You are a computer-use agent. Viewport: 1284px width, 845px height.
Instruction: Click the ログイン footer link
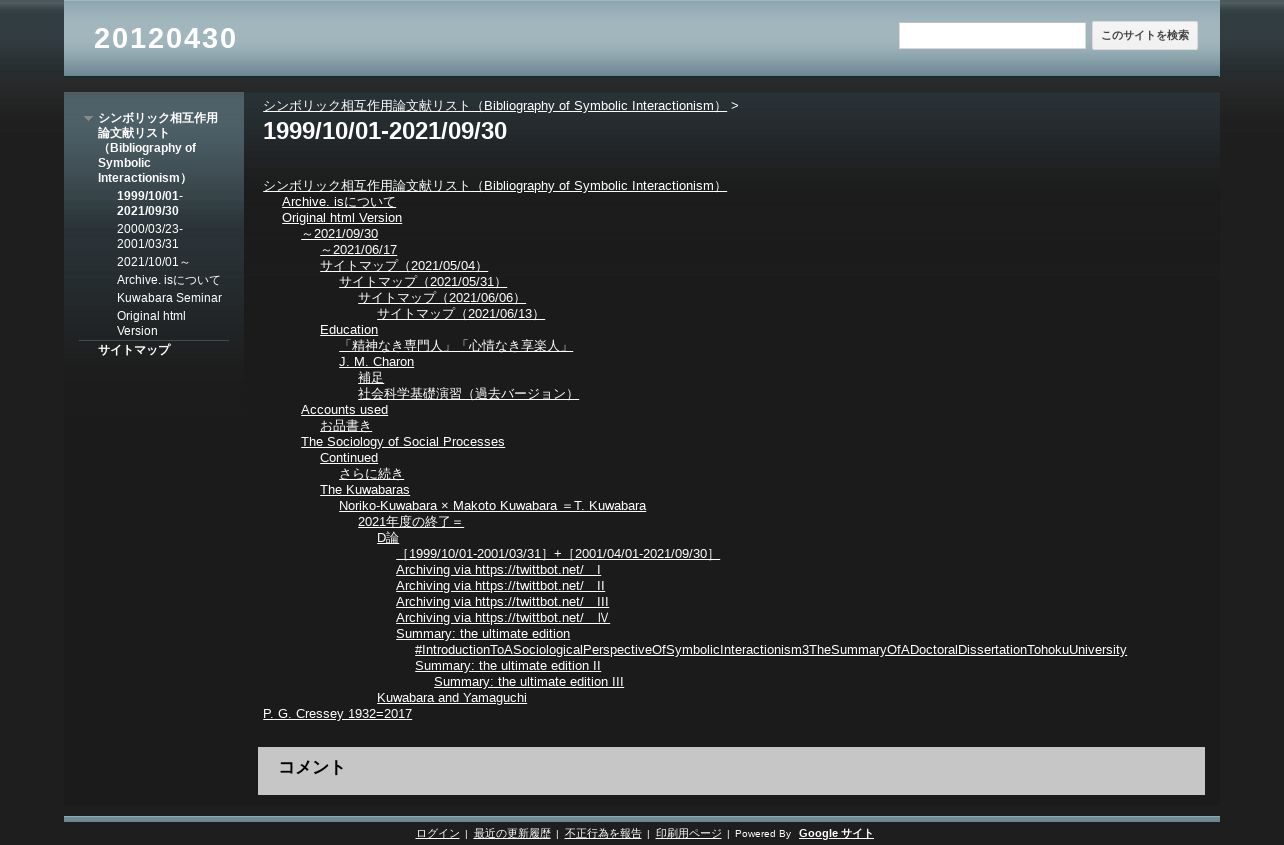(437, 833)
